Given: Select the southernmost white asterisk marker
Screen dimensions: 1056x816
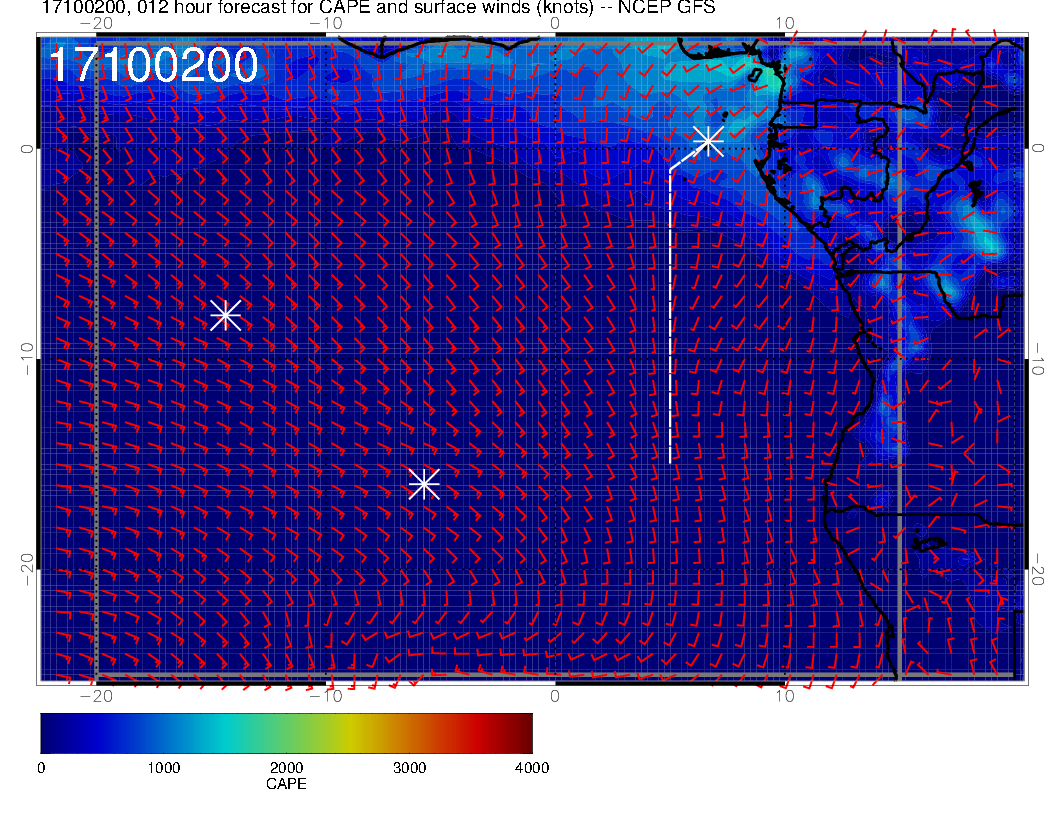Looking at the screenshot, I should 424,484.
